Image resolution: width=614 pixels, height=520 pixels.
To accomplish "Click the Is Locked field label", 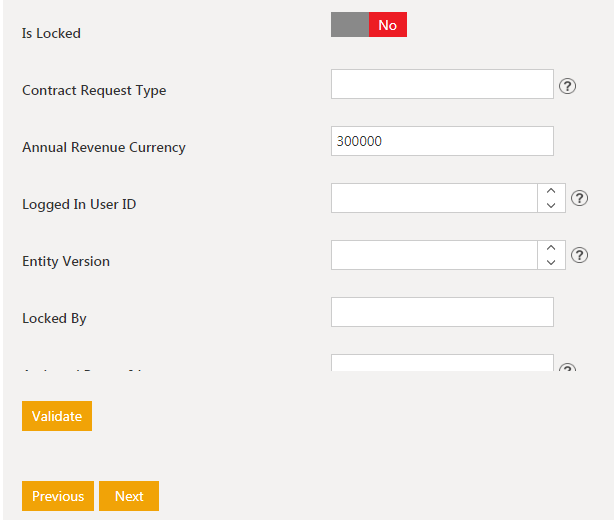I will pyautogui.click(x=51, y=33).
